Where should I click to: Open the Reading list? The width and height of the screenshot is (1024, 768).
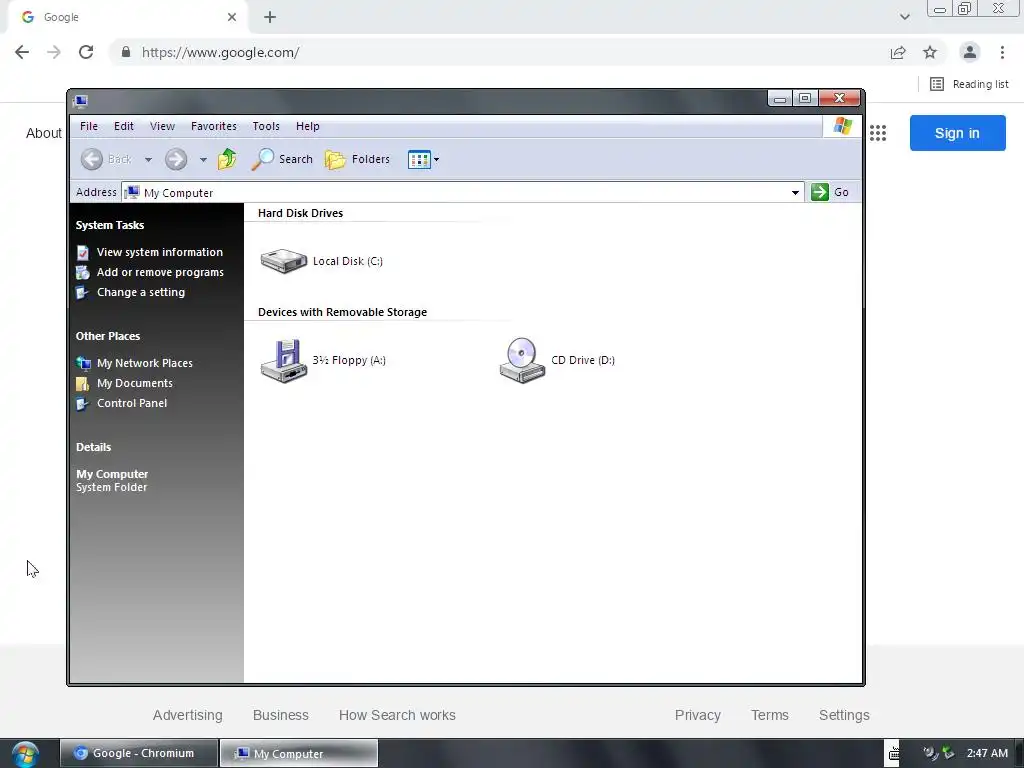click(969, 84)
